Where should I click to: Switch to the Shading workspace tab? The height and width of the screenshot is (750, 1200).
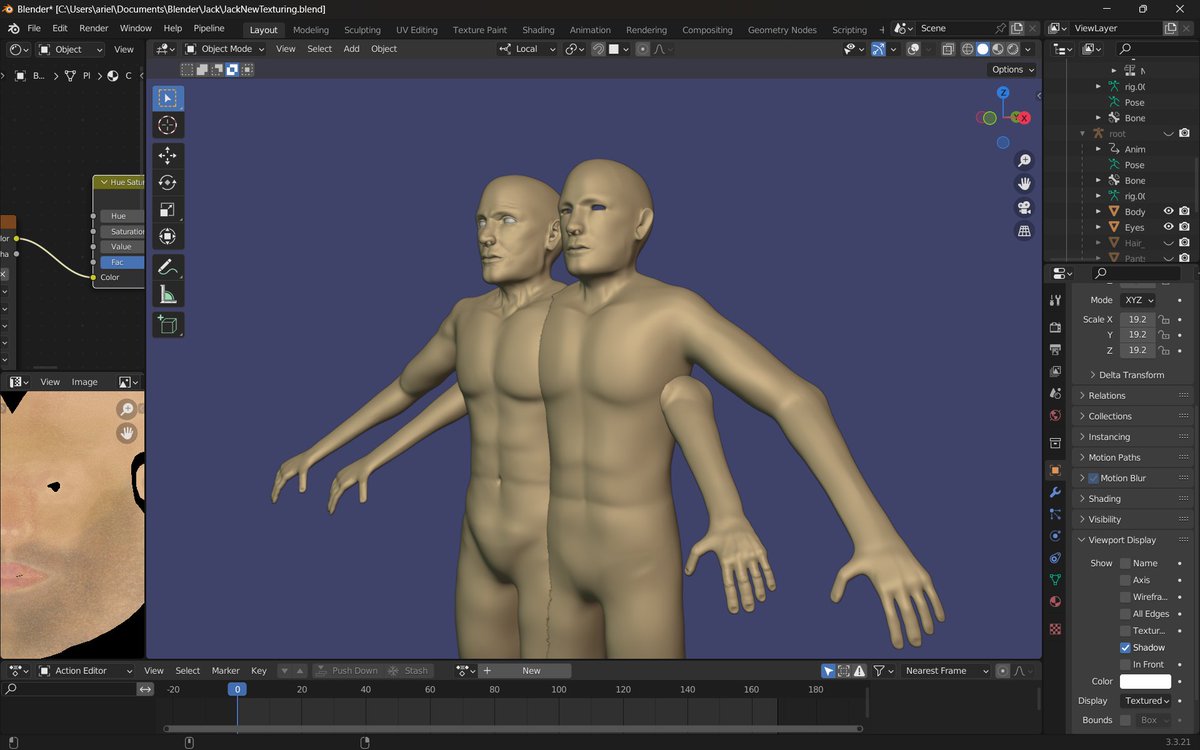point(538,30)
